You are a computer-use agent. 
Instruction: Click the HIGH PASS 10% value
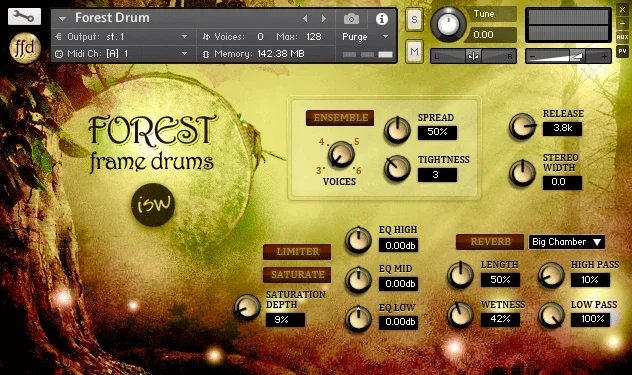tap(590, 280)
